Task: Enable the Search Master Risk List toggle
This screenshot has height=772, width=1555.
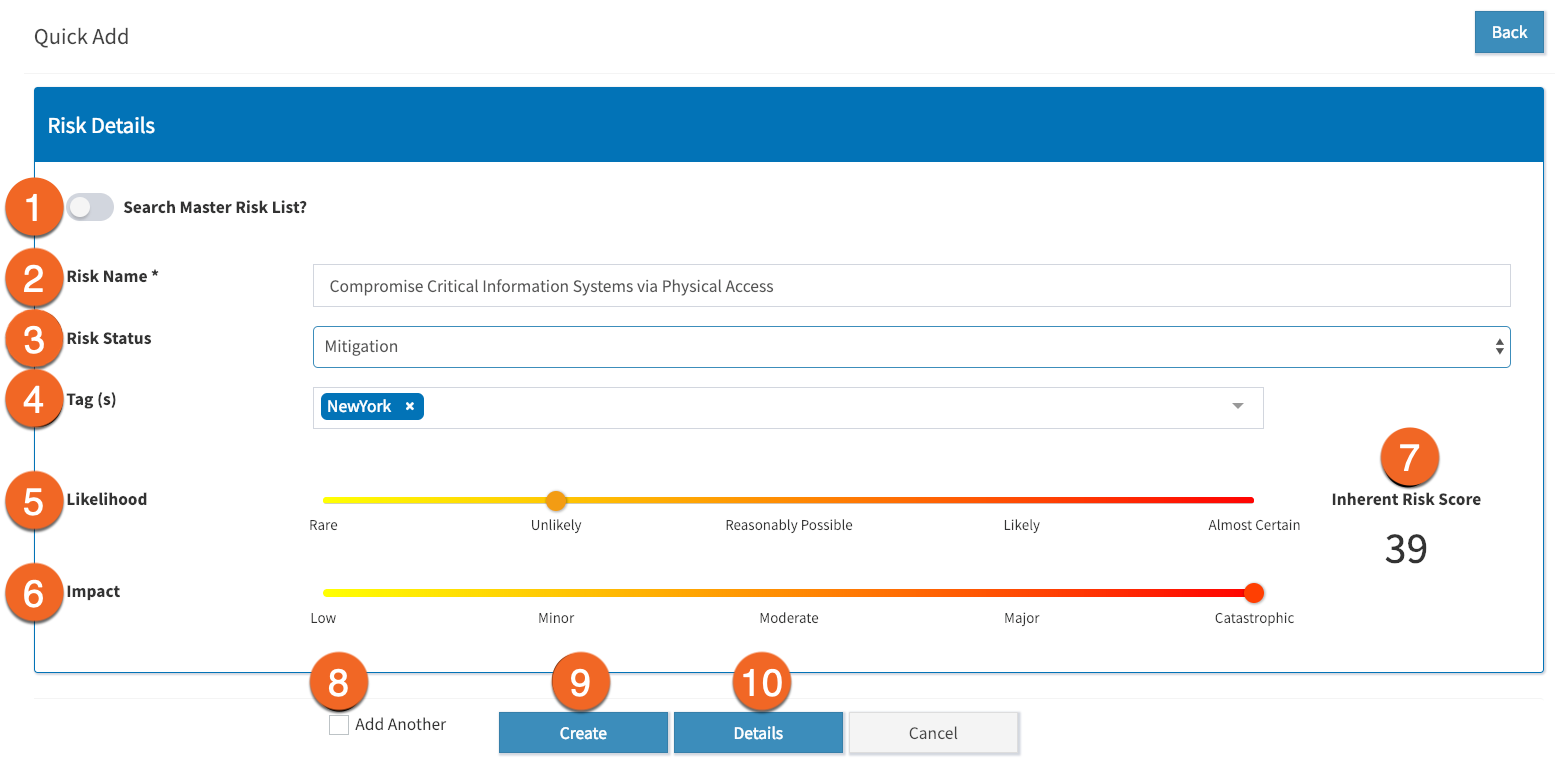Action: 90,207
